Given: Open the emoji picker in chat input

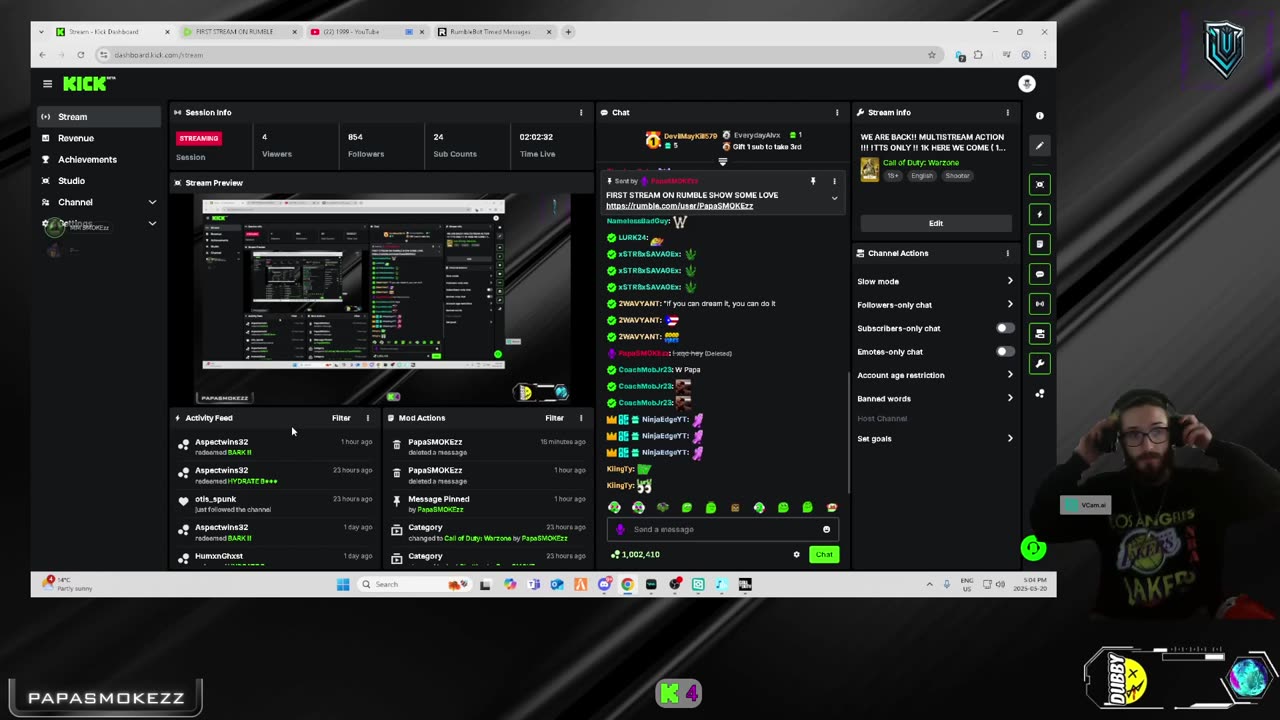Looking at the screenshot, I should point(826,529).
